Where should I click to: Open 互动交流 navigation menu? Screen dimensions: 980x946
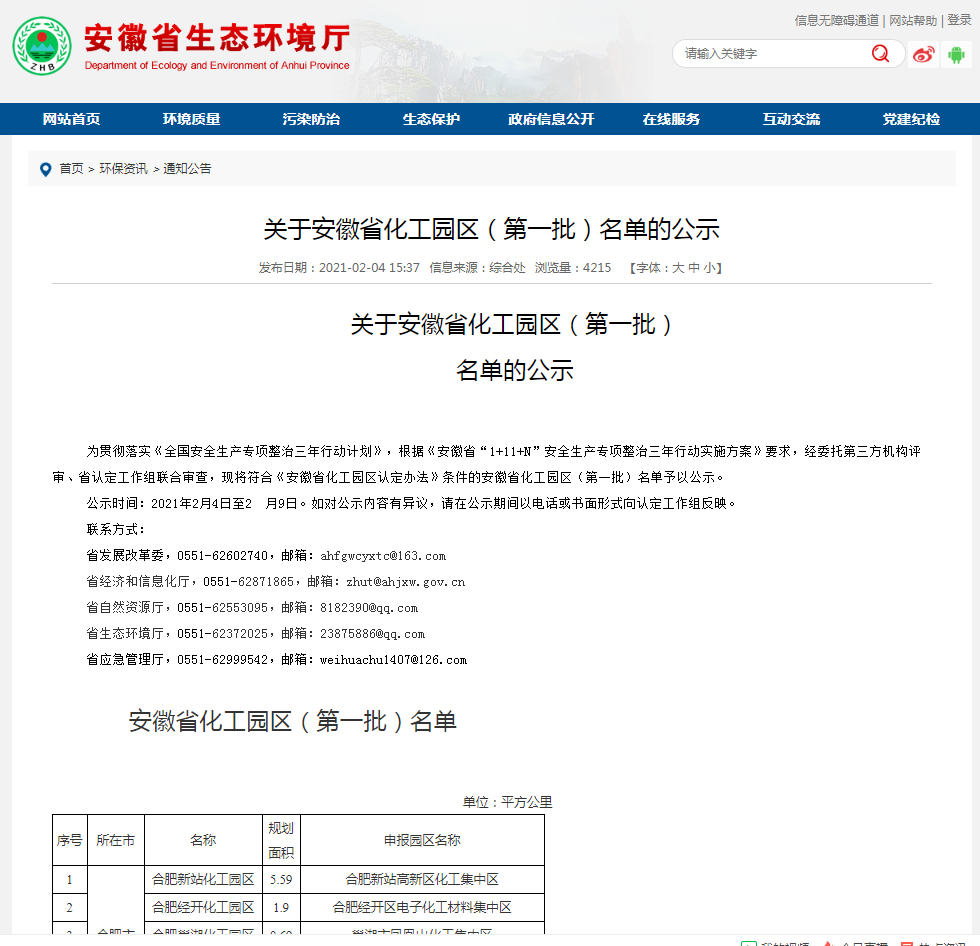pyautogui.click(x=791, y=119)
